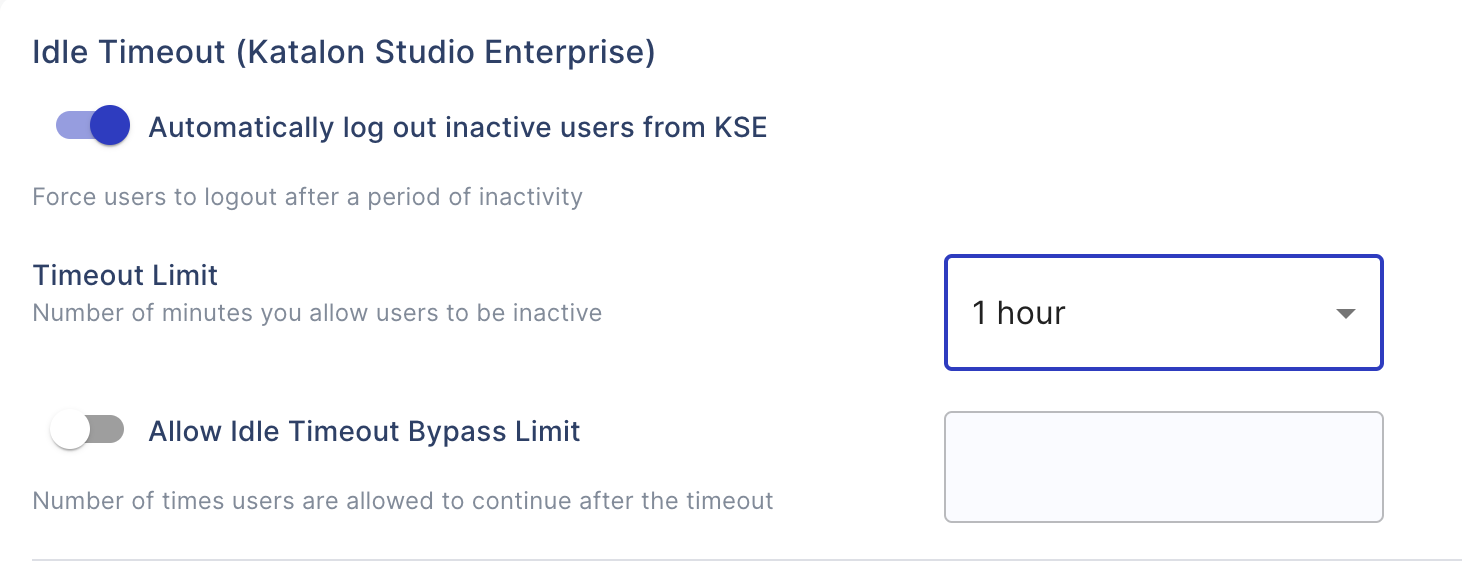Click the 'Number of times users are allowed' description

[x=403, y=500]
